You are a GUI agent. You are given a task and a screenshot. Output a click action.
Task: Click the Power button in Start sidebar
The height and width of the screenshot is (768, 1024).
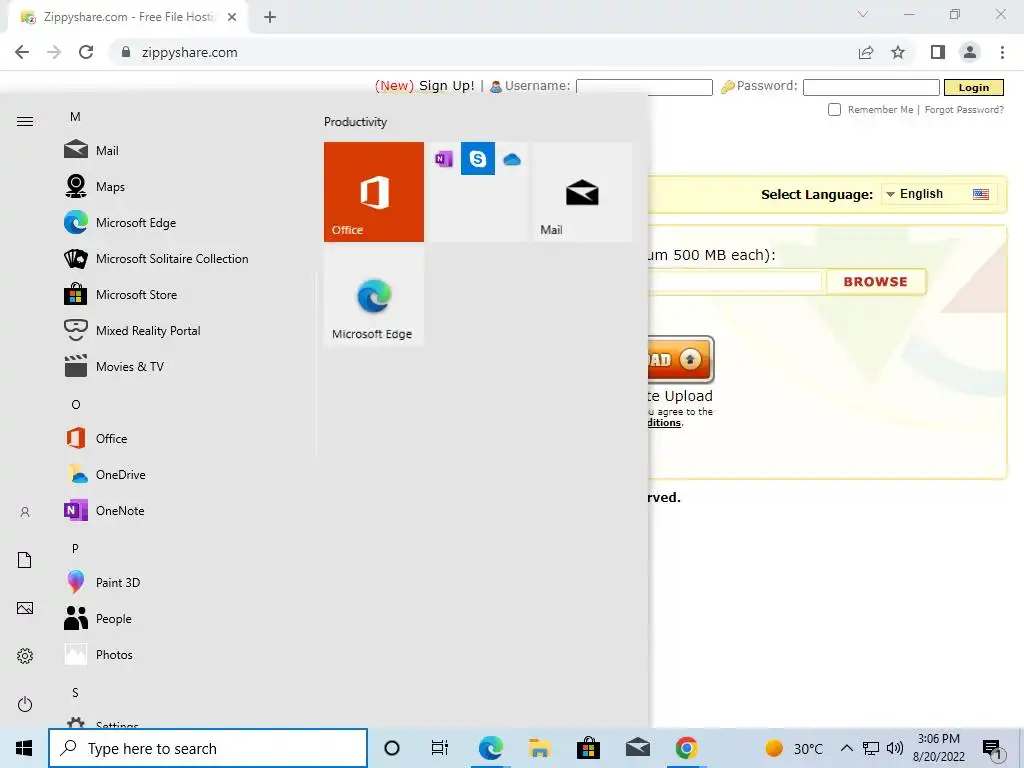(x=25, y=704)
